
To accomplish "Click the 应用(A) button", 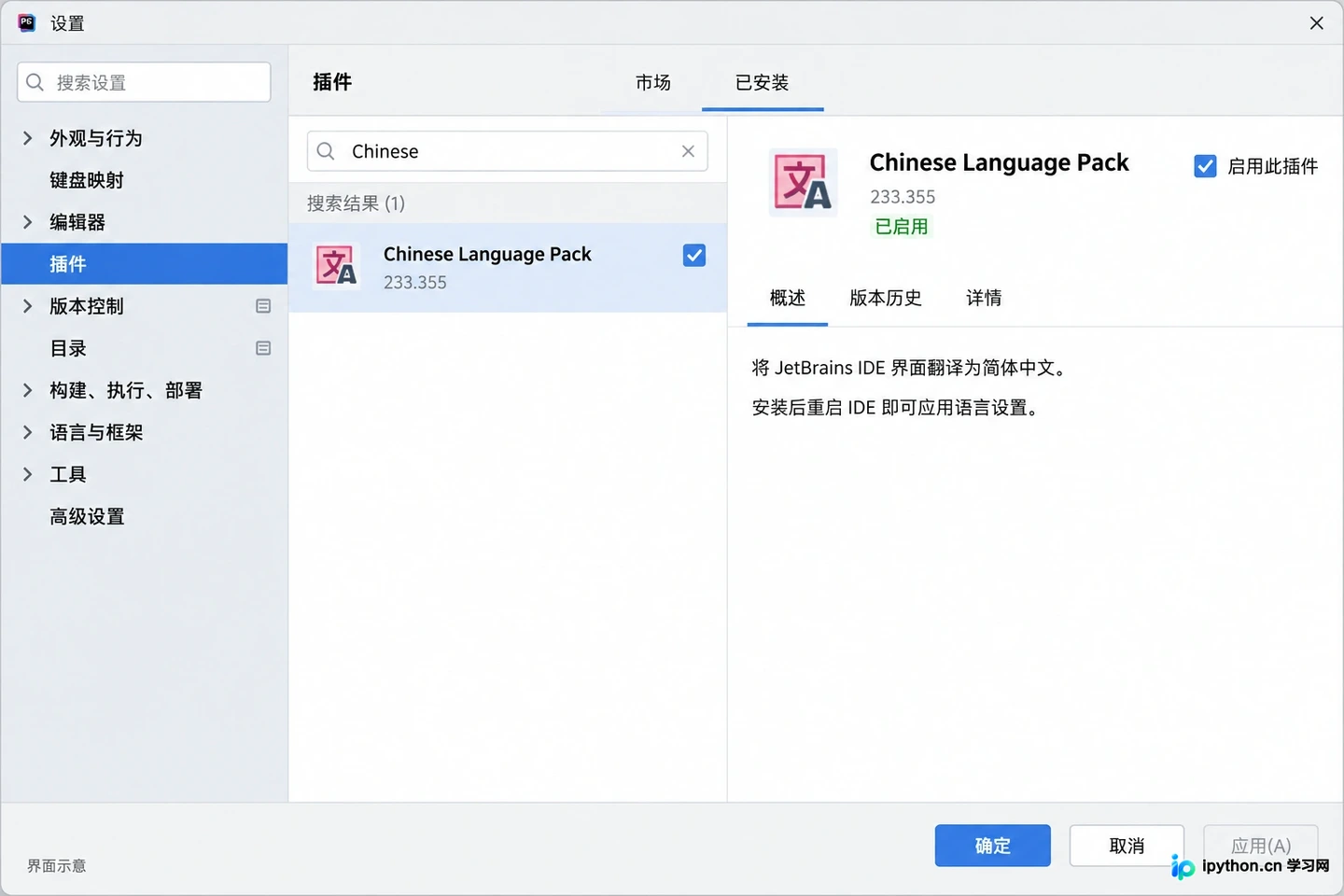I will click(x=1261, y=846).
